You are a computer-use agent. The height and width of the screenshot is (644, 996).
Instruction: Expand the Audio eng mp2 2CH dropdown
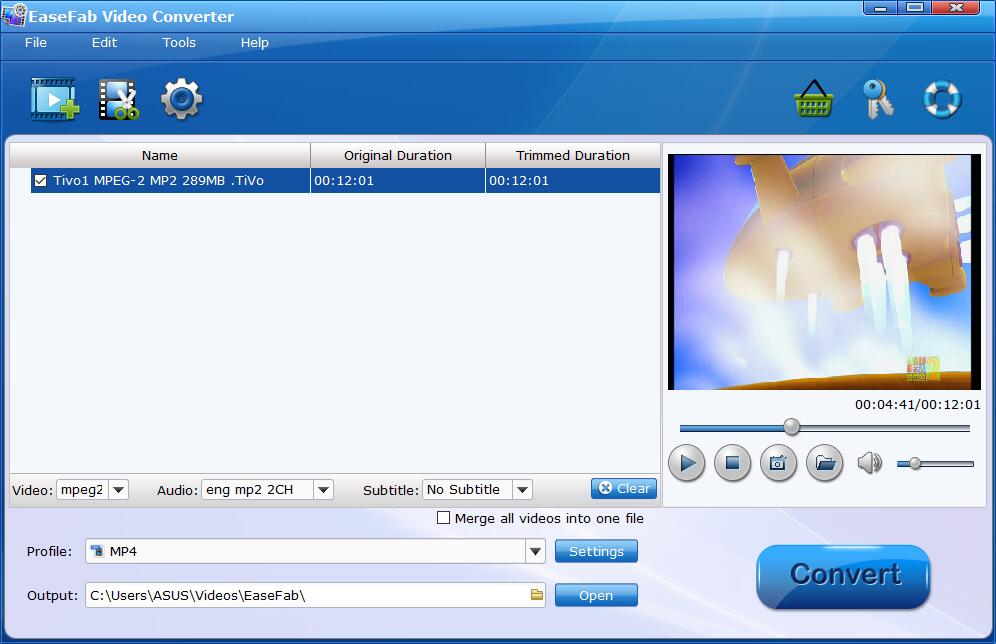[x=323, y=490]
